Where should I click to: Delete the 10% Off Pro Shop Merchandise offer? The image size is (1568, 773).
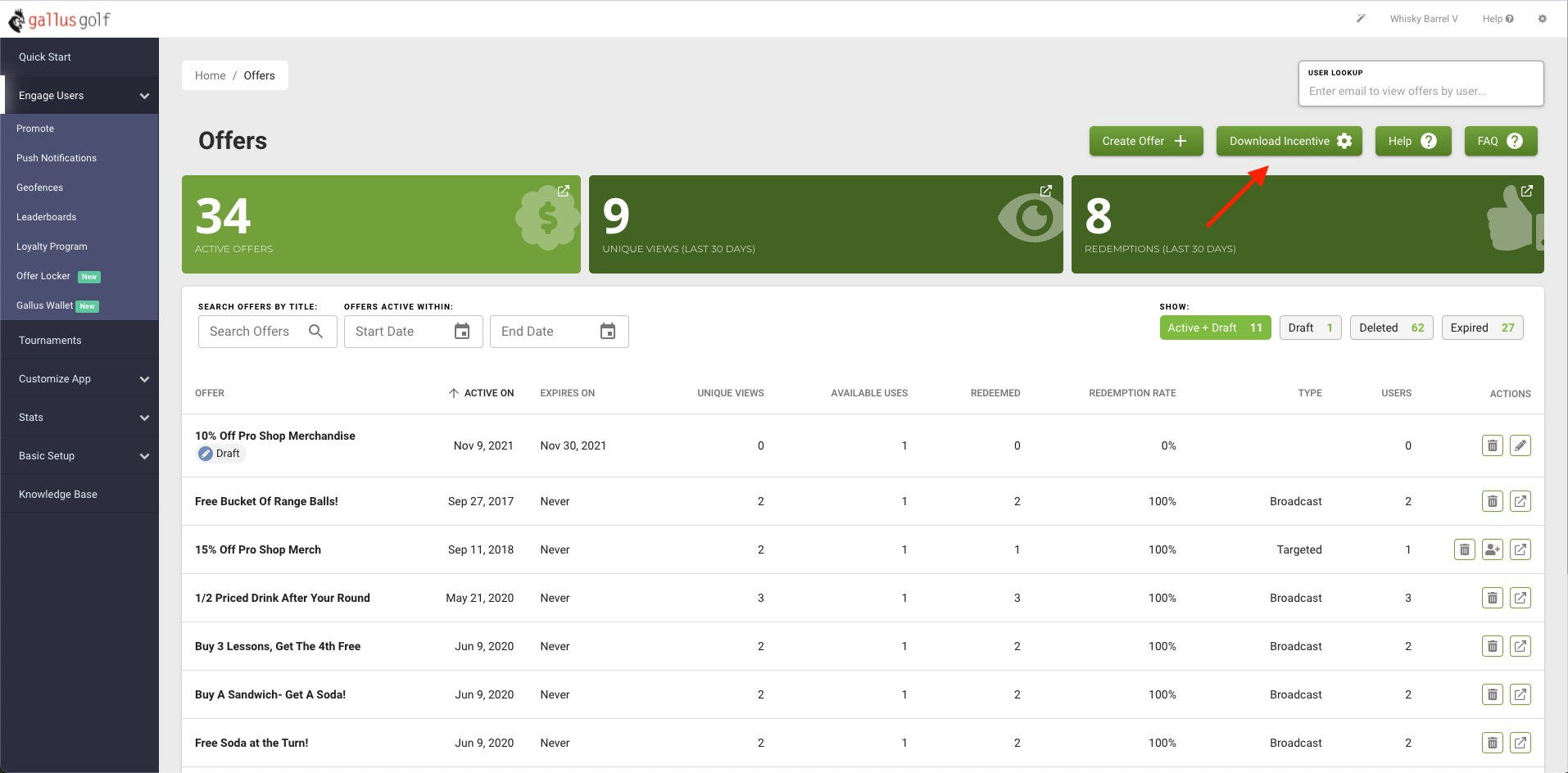pyautogui.click(x=1493, y=445)
